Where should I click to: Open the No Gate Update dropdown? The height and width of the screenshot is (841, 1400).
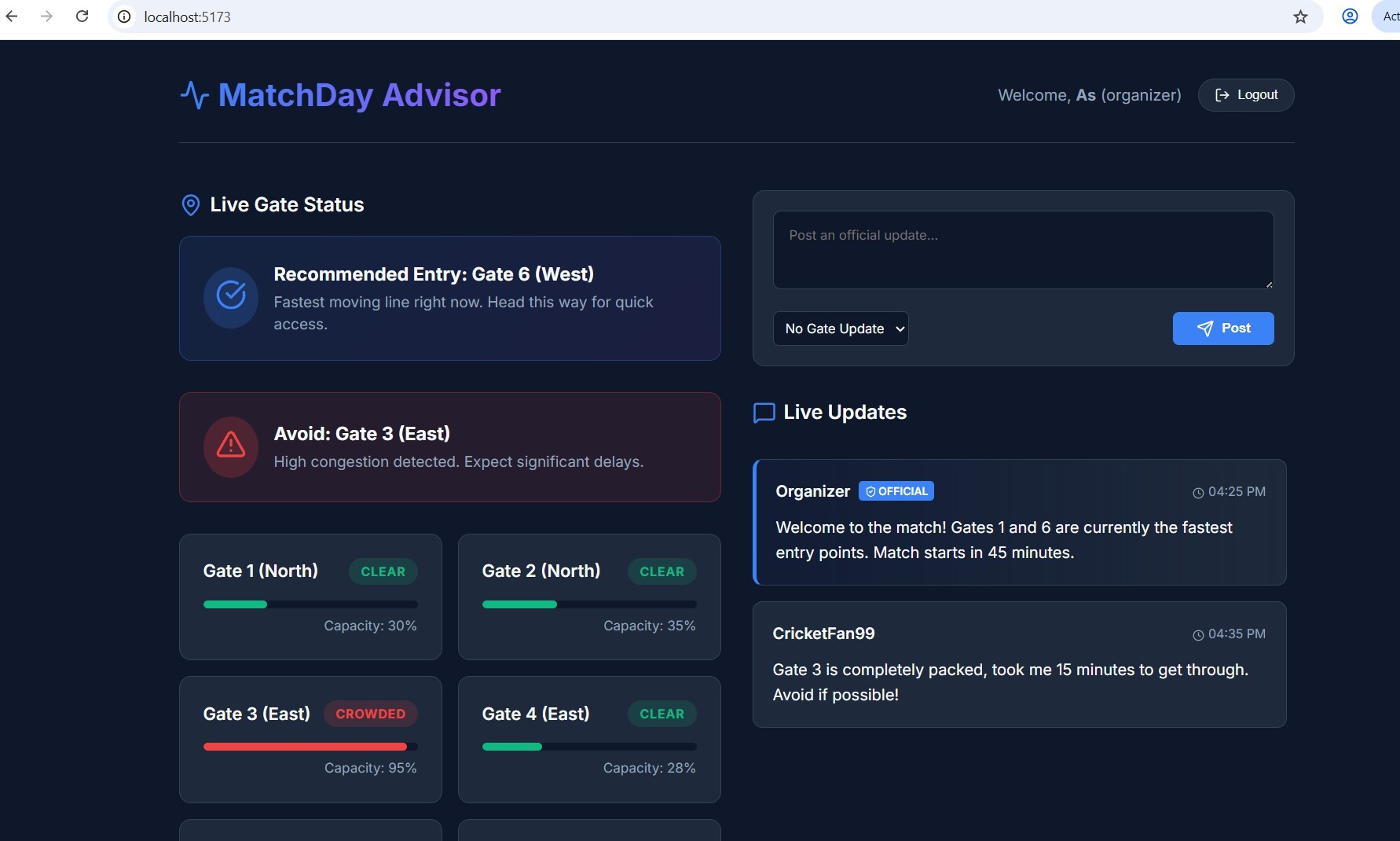click(x=841, y=329)
